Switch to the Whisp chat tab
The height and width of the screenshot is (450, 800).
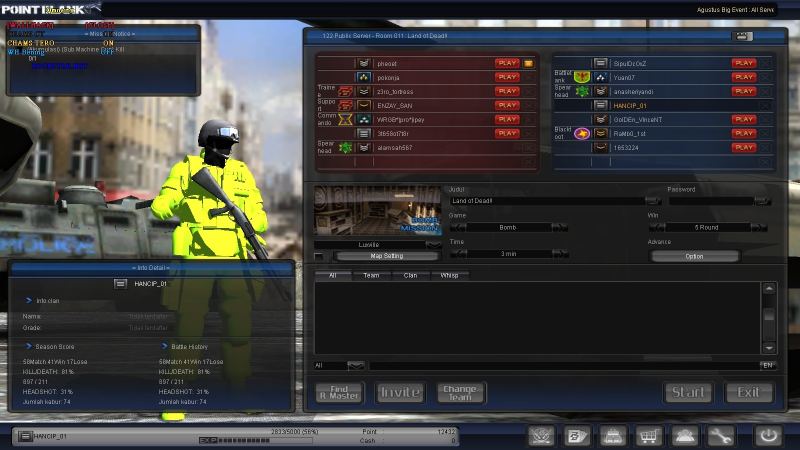(x=449, y=276)
